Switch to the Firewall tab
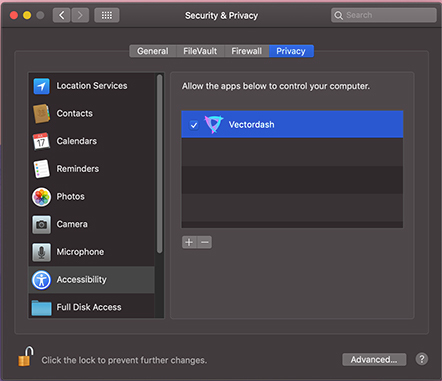The height and width of the screenshot is (381, 442). [247, 51]
